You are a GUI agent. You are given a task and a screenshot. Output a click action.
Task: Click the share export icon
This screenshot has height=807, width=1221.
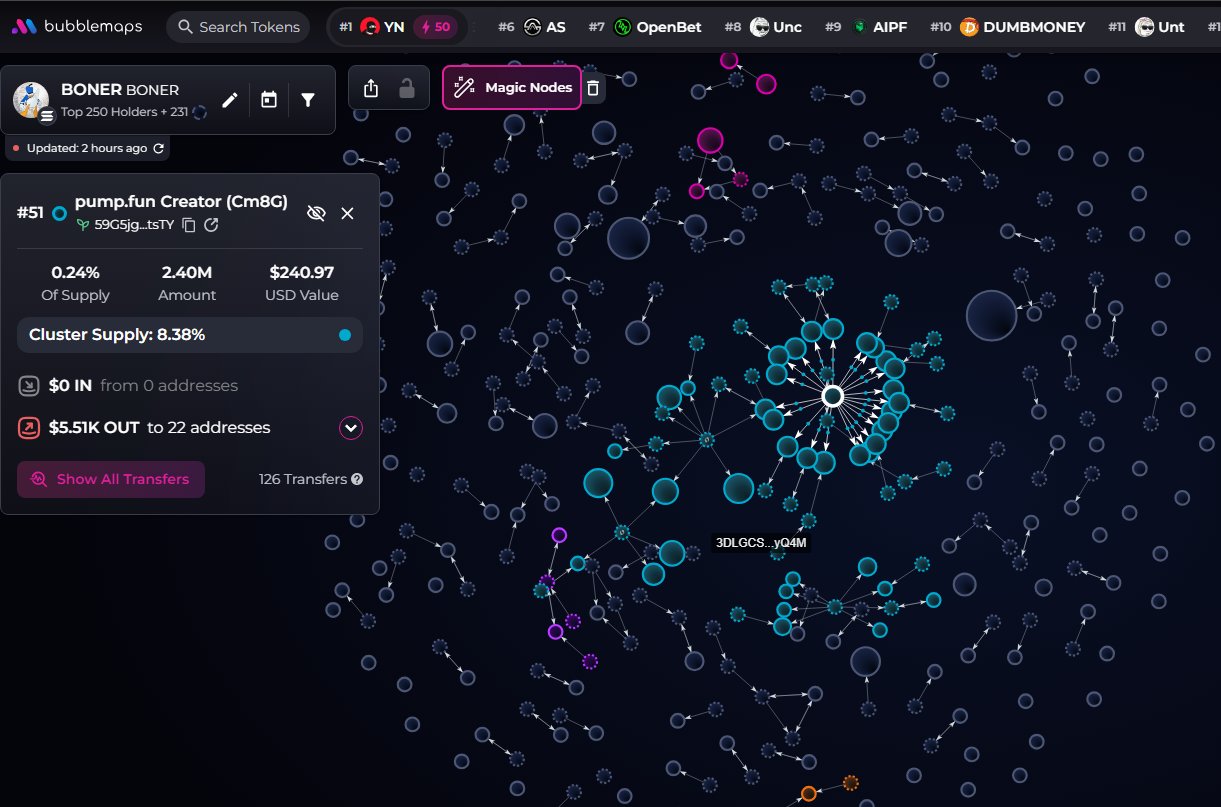(x=371, y=88)
